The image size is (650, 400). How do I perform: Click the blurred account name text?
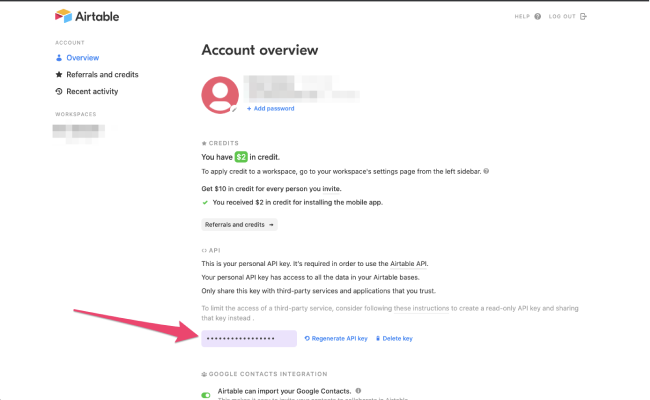click(301, 88)
